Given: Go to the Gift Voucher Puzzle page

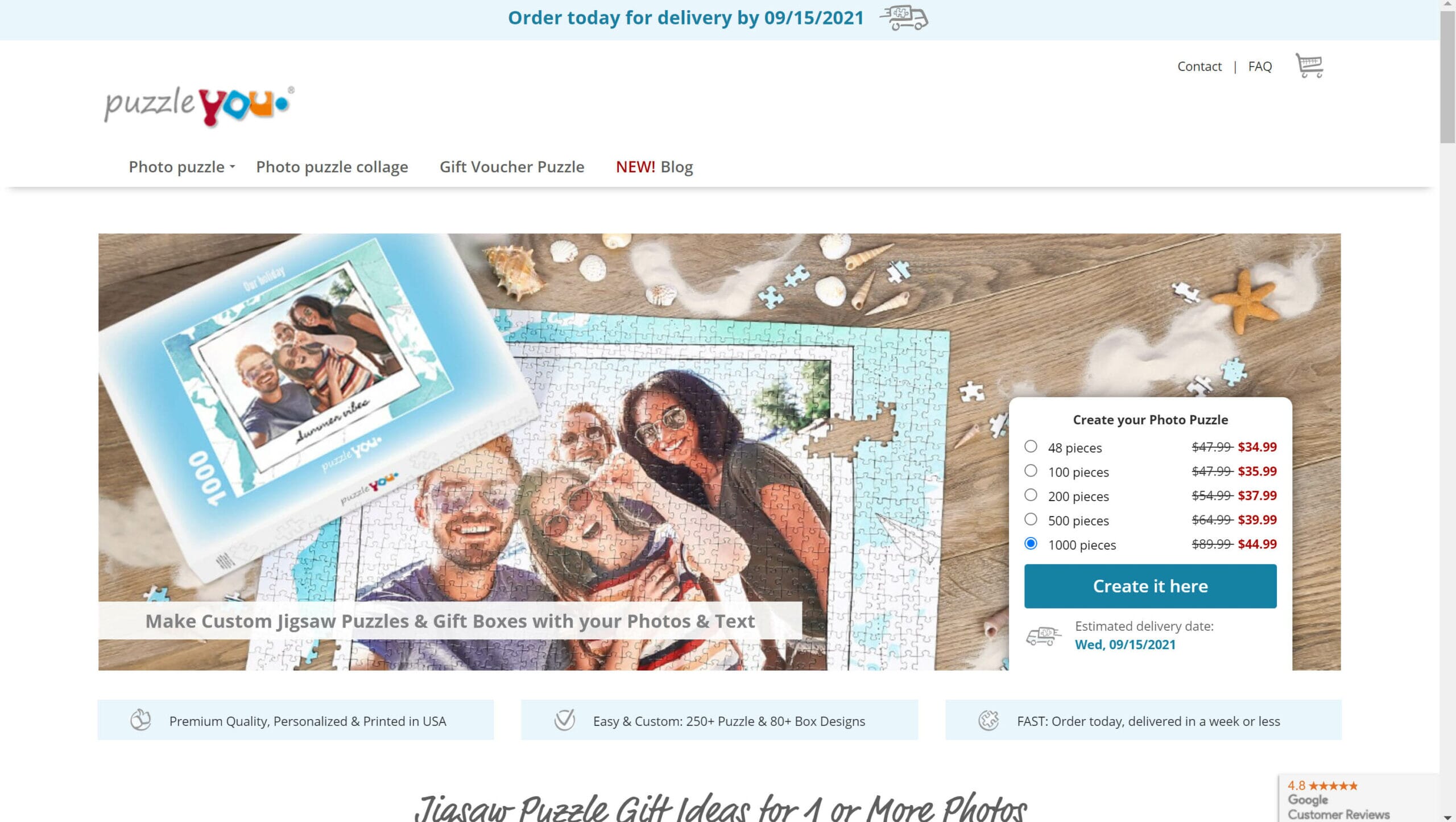Looking at the screenshot, I should point(512,167).
